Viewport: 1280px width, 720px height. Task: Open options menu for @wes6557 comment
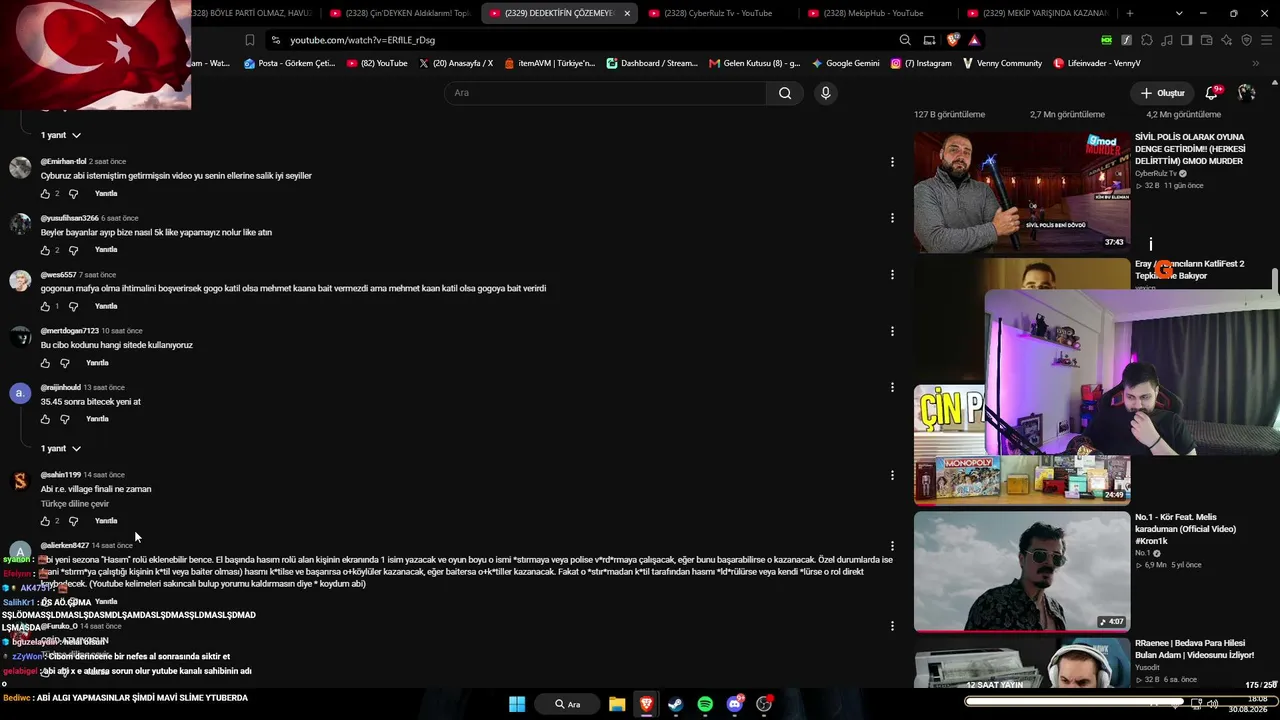pos(892,275)
